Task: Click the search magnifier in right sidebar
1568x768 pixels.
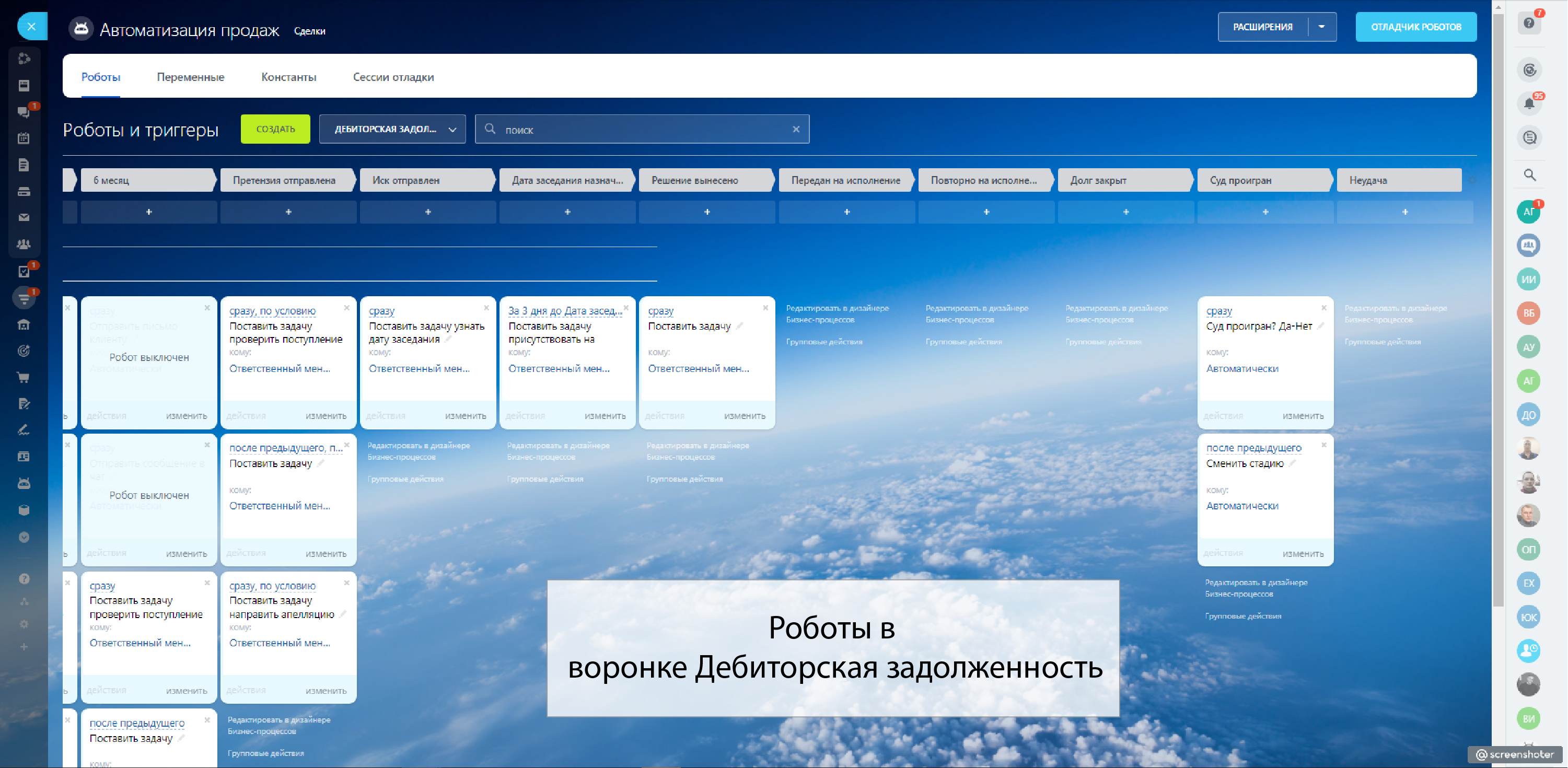Action: coord(1529,176)
